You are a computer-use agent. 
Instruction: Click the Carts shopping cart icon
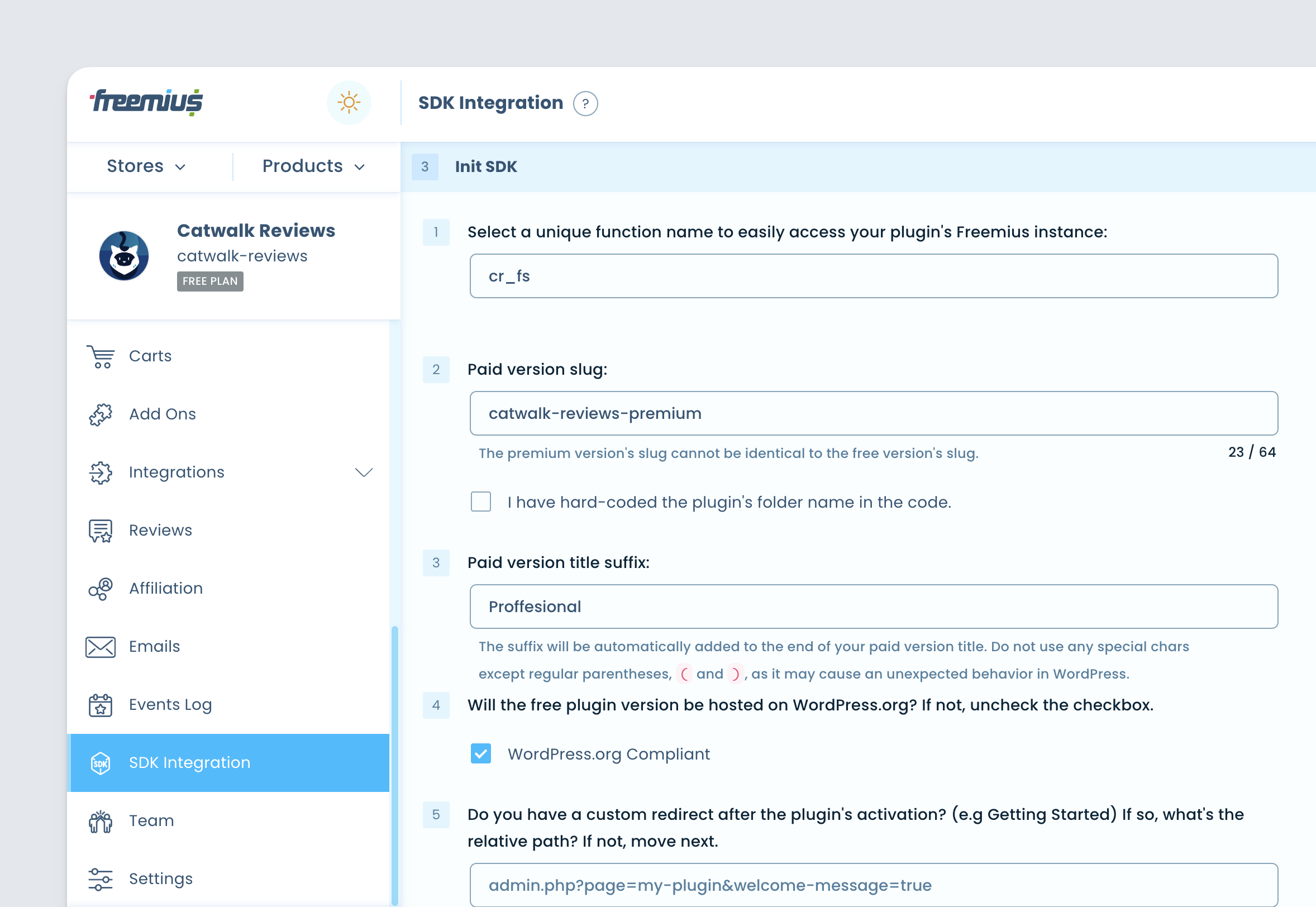(101, 356)
